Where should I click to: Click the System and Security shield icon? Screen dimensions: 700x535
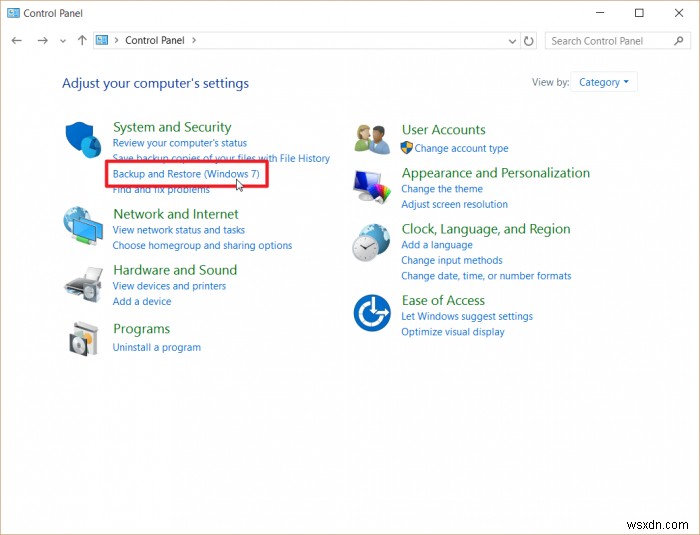(83, 140)
